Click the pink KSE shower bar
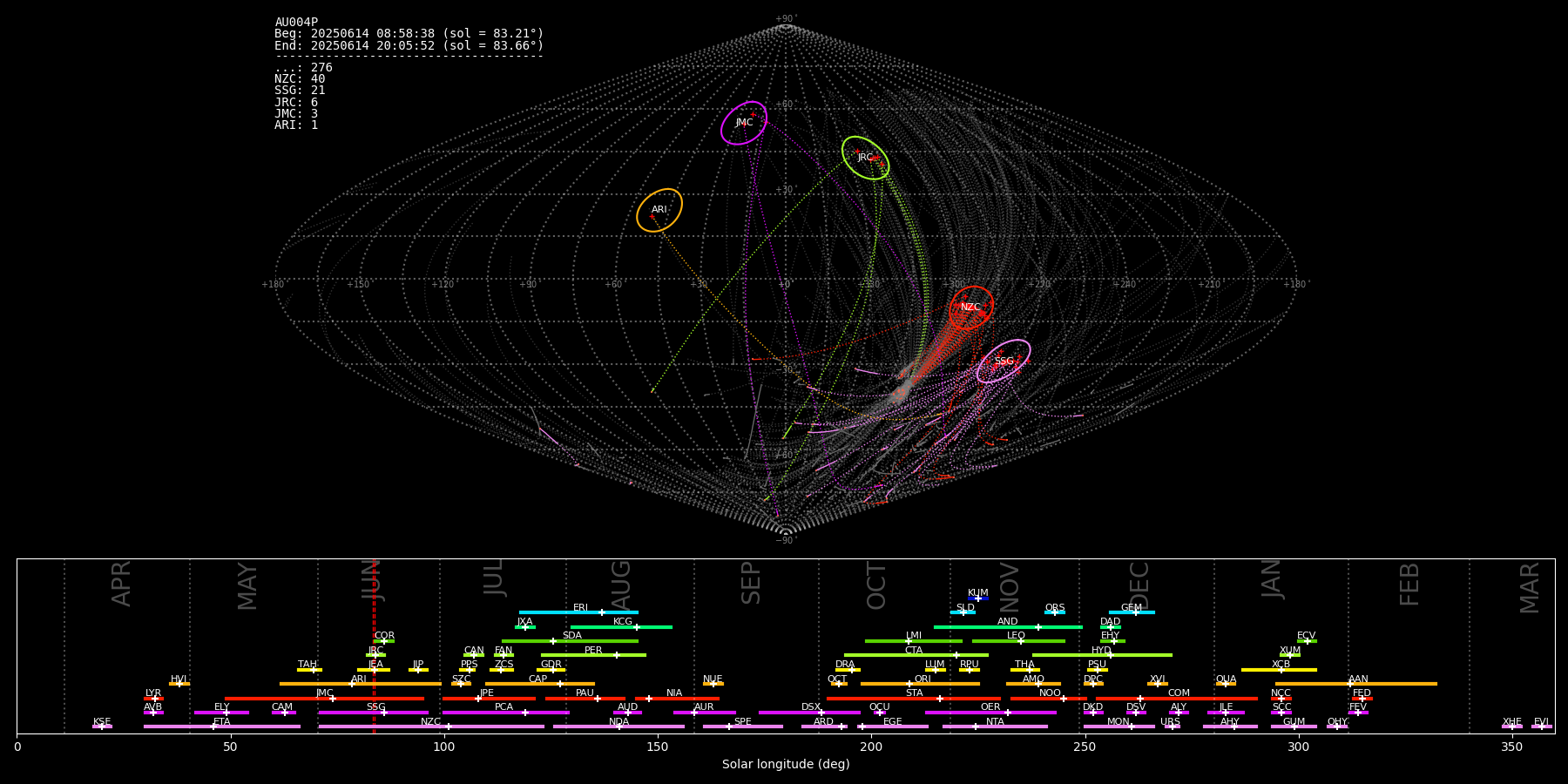1568x784 pixels. [102, 726]
